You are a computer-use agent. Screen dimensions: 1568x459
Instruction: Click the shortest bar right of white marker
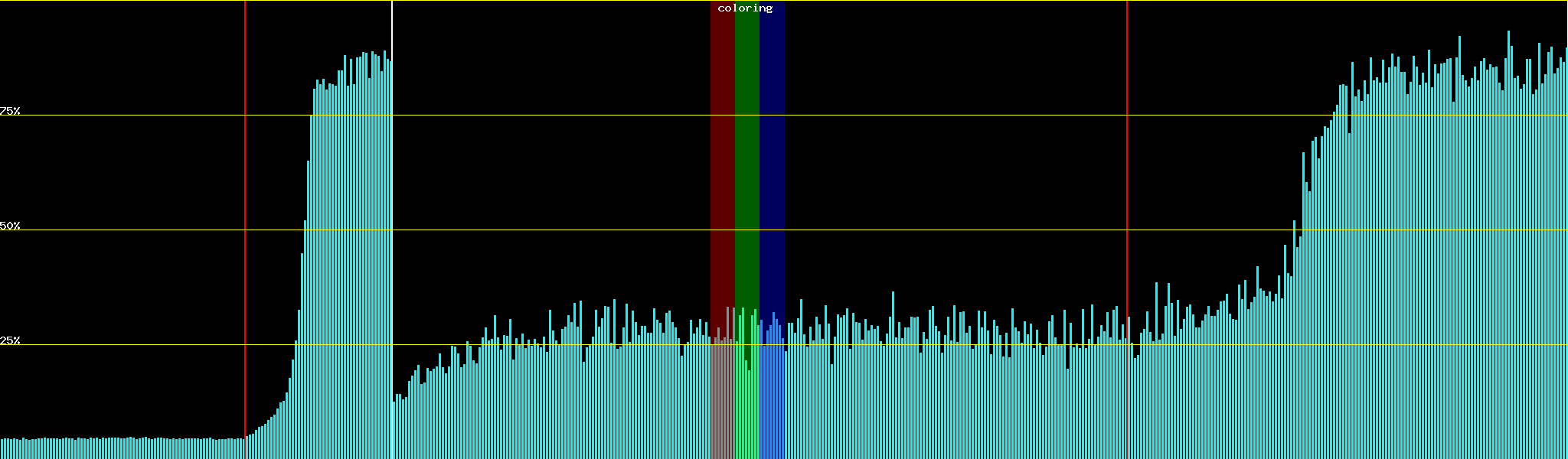coord(394,432)
